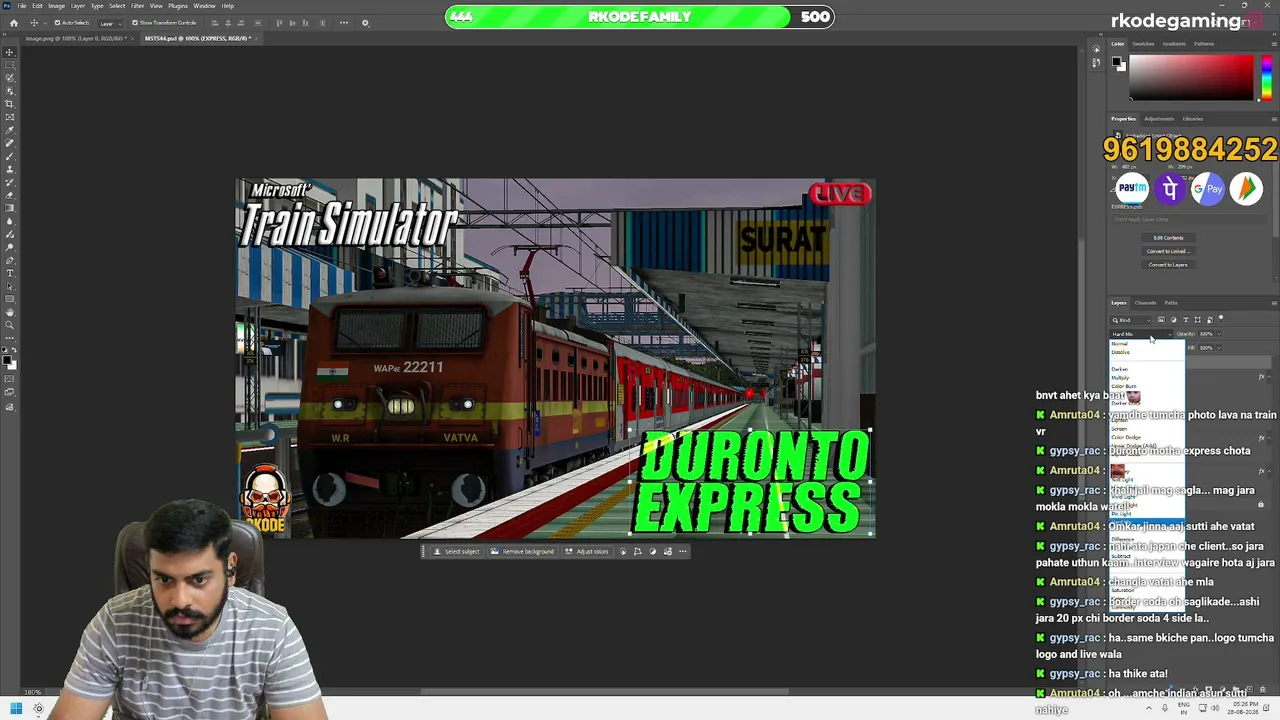Select the Spot Healing Brush tool
The width and height of the screenshot is (1280, 720).
tap(10, 143)
